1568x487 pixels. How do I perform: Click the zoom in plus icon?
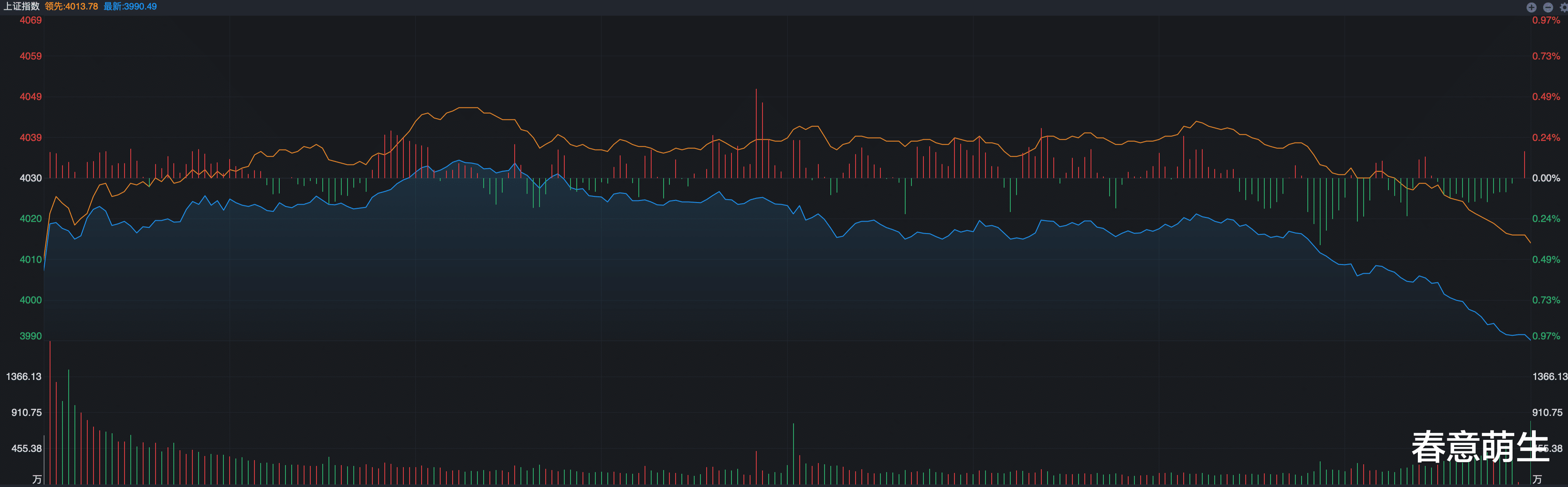(1531, 7)
